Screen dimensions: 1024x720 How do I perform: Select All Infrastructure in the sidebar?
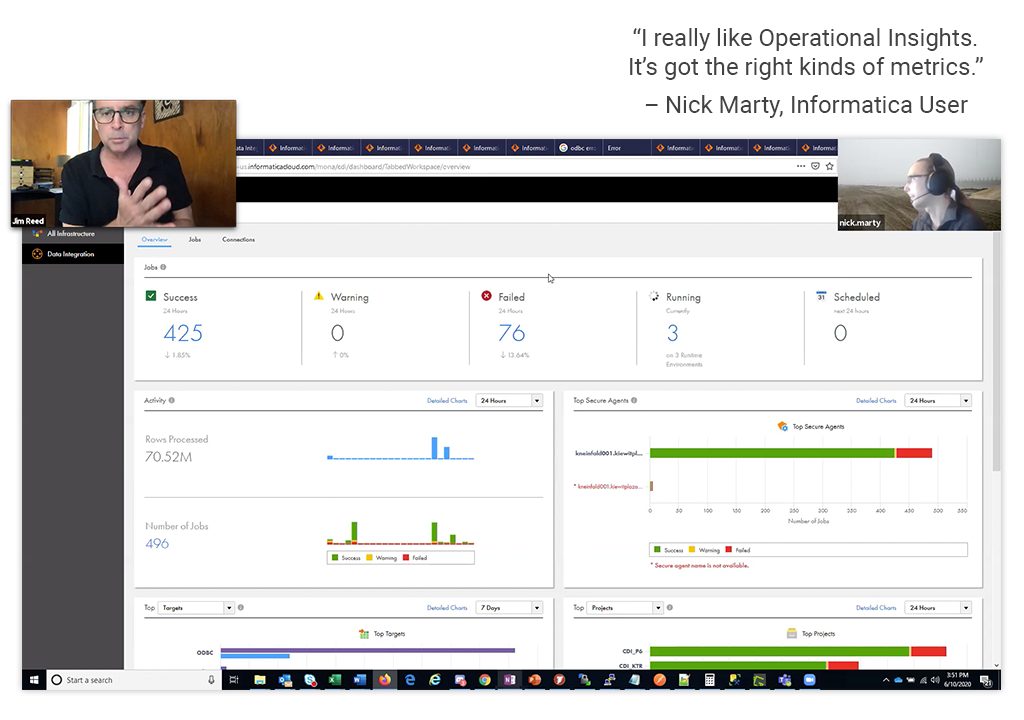pos(72,233)
